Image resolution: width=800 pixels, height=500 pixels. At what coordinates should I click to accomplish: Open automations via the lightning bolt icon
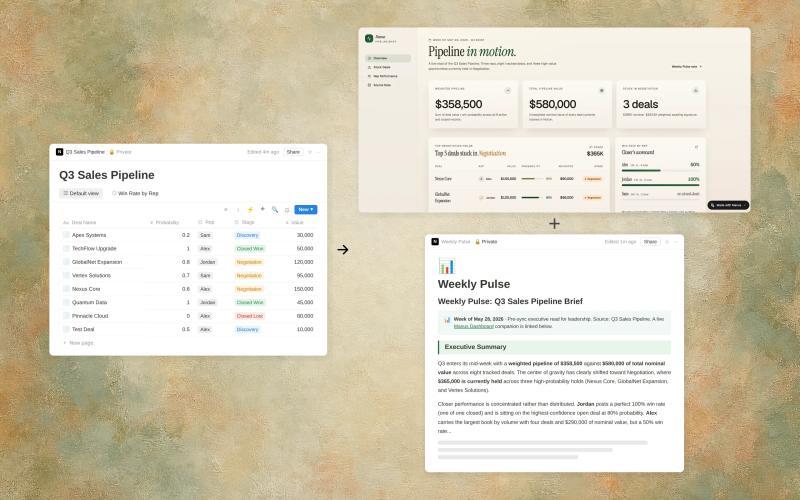(250, 210)
